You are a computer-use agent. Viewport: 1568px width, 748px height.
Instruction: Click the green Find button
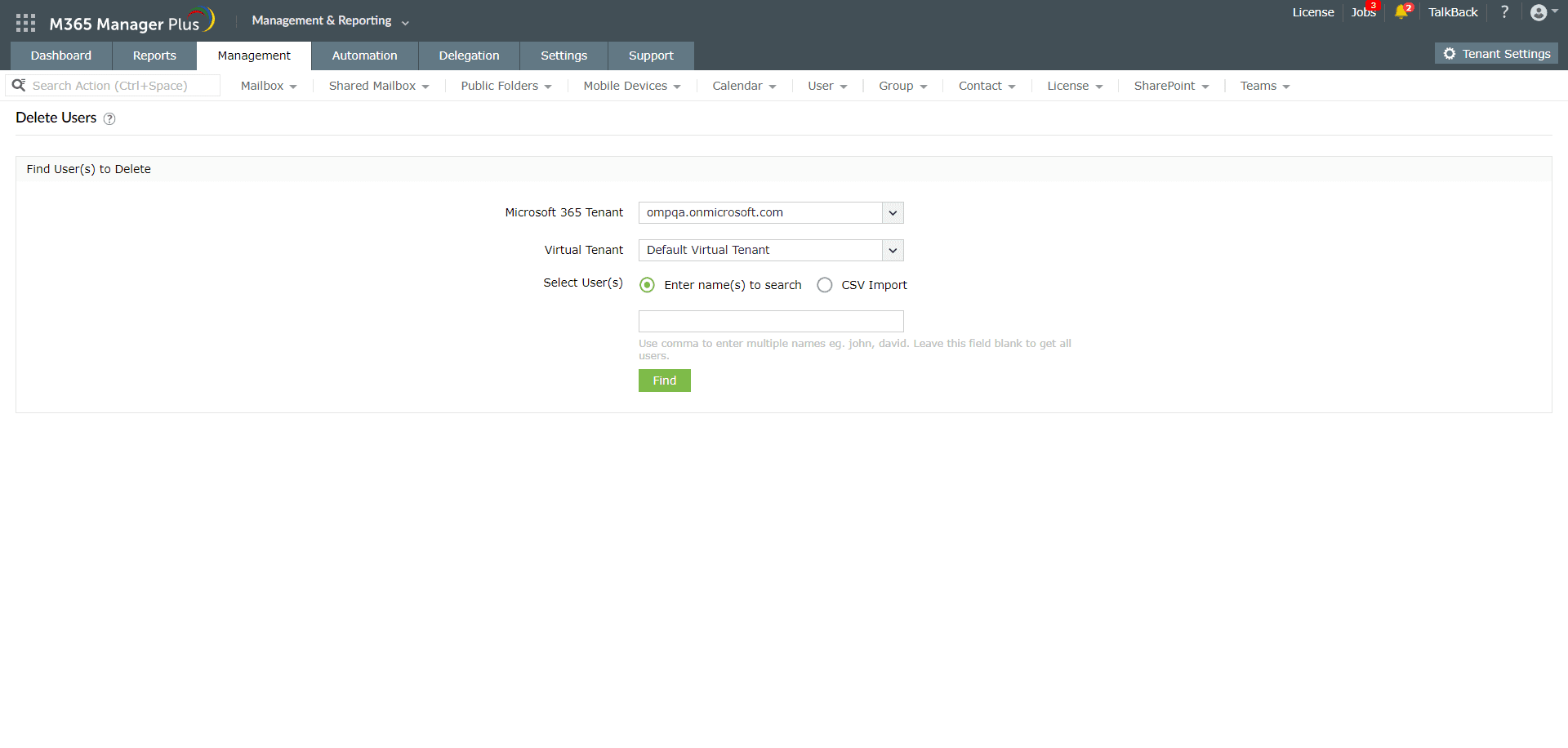(x=665, y=381)
